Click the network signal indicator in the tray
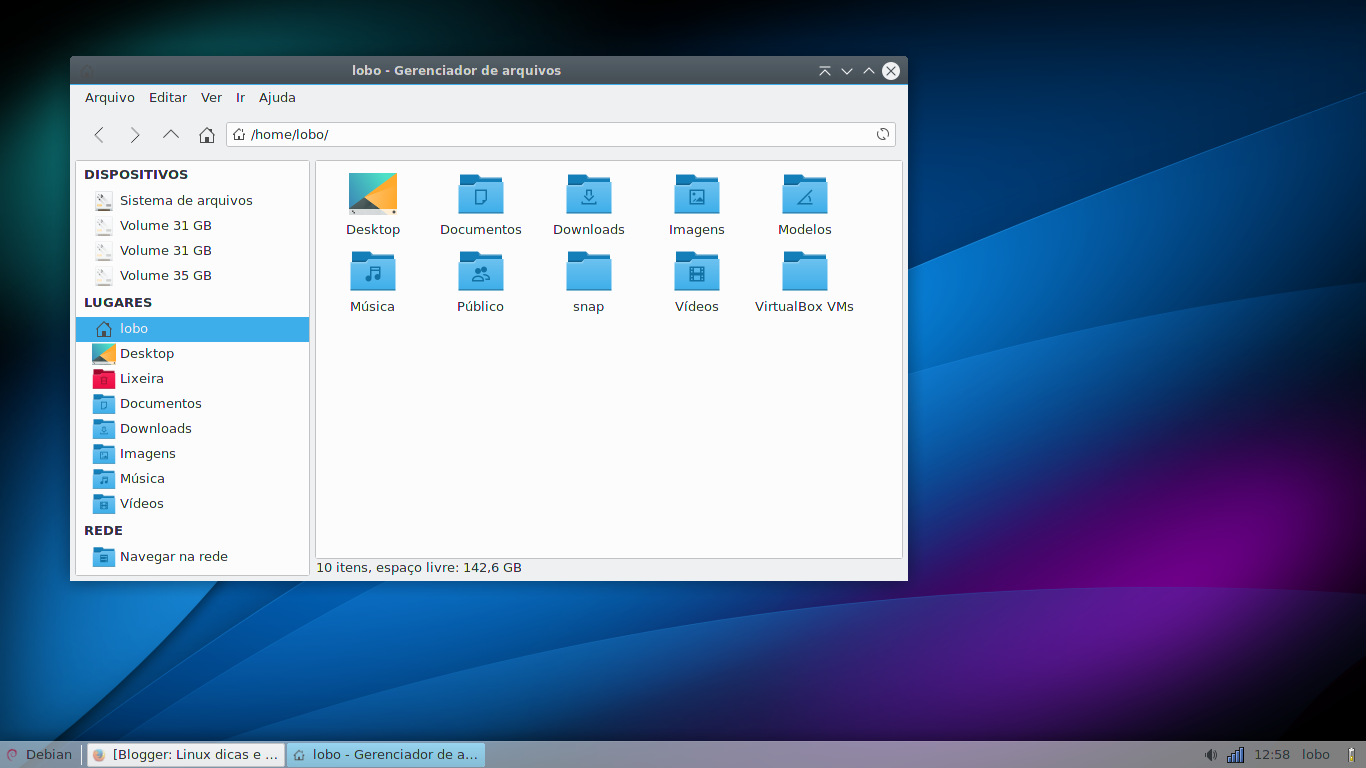1366x768 pixels. 1234,754
